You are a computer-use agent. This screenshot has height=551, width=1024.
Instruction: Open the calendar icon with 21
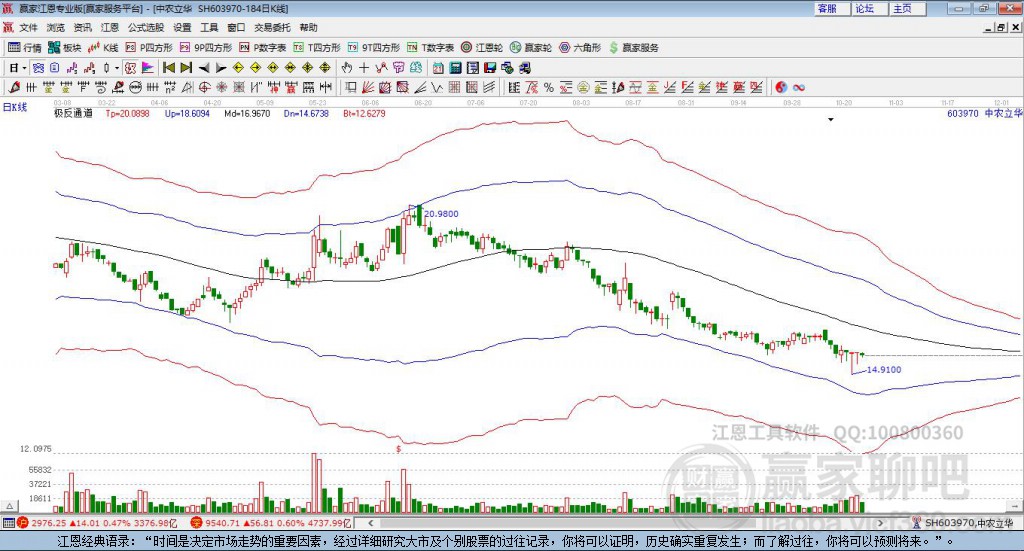(x=438, y=68)
